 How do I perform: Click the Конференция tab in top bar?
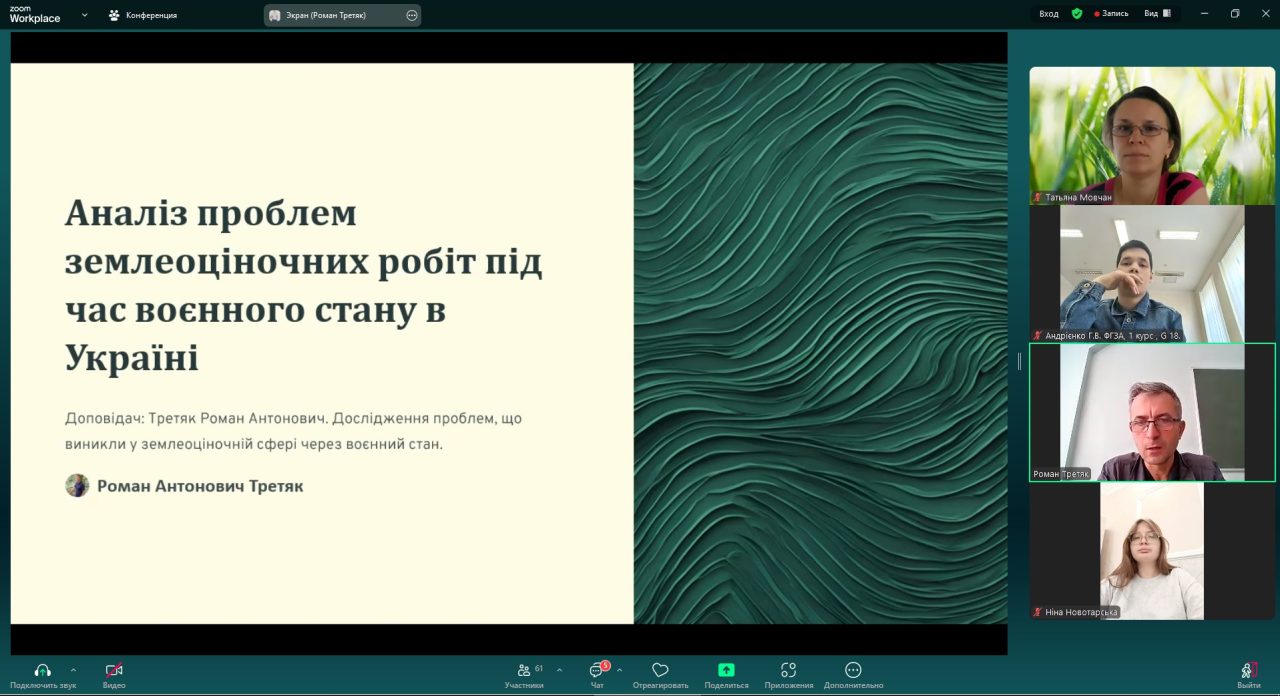pyautogui.click(x=143, y=15)
